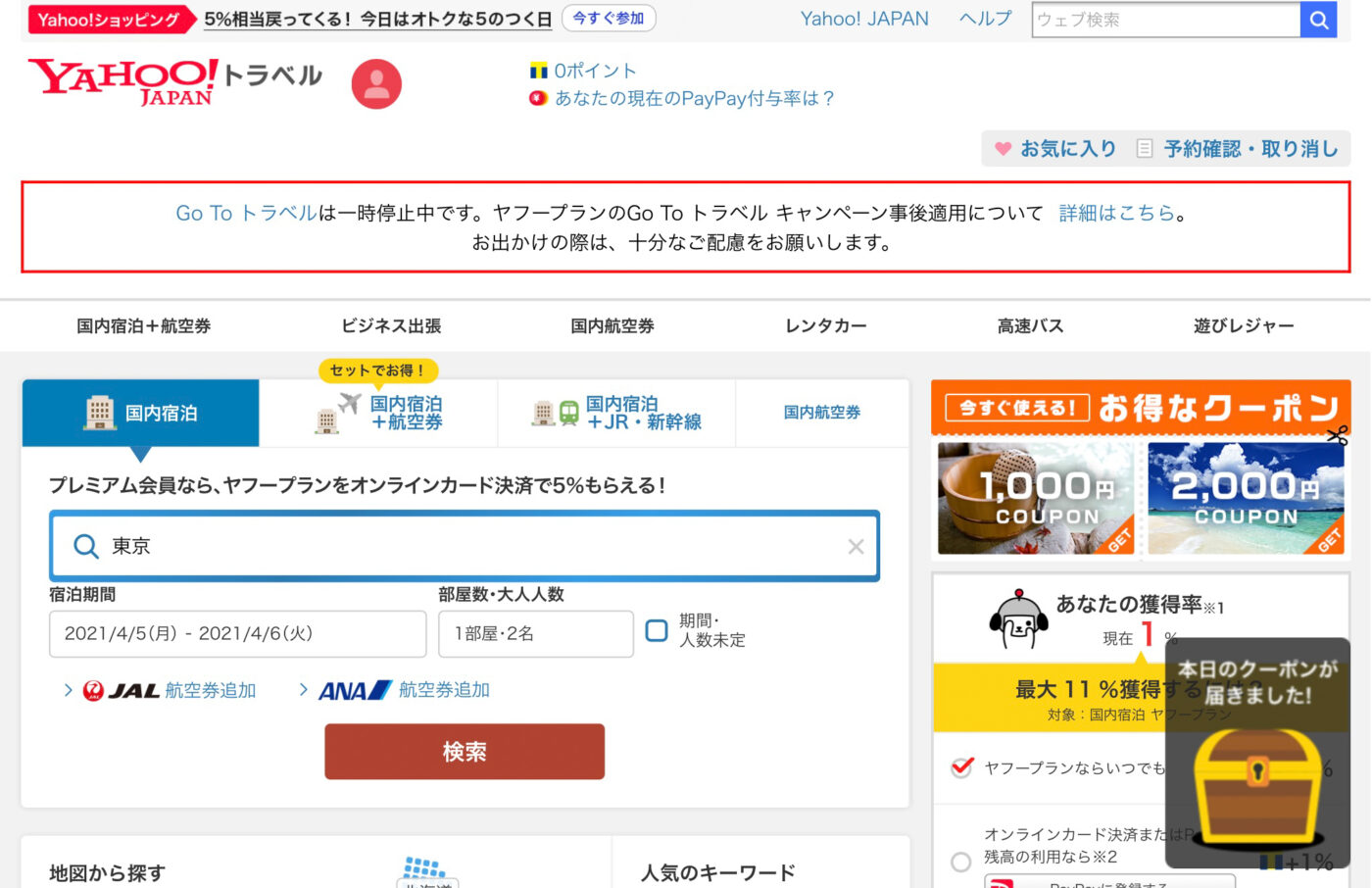
Task: Click the ウェブ検索 input field
Action: 1166,20
